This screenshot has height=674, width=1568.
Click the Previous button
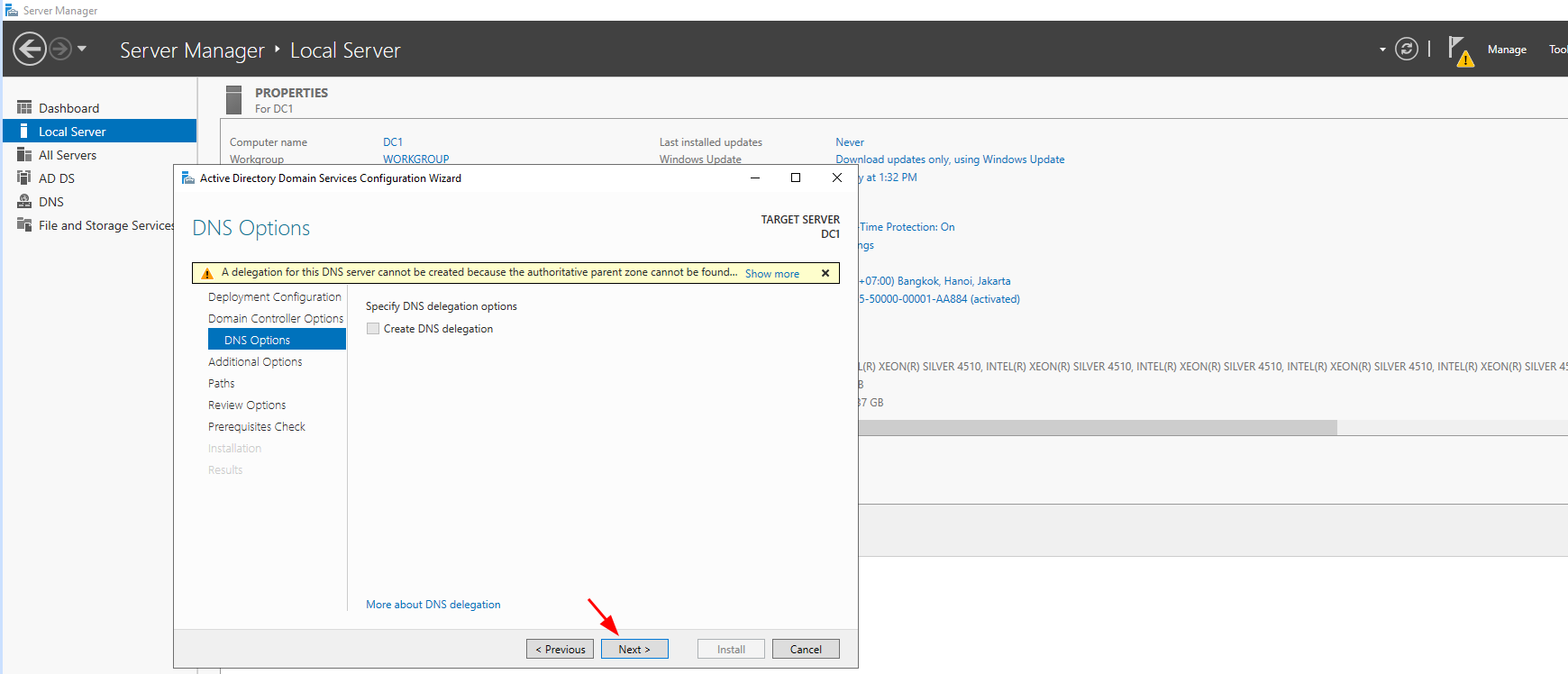click(560, 649)
